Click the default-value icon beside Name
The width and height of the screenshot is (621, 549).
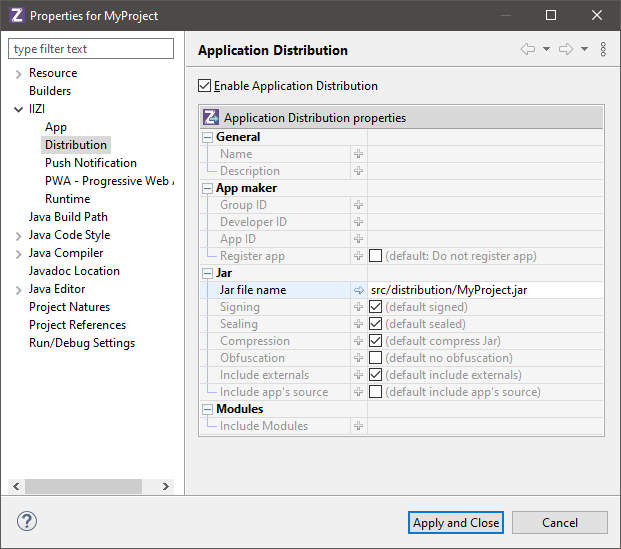click(358, 154)
